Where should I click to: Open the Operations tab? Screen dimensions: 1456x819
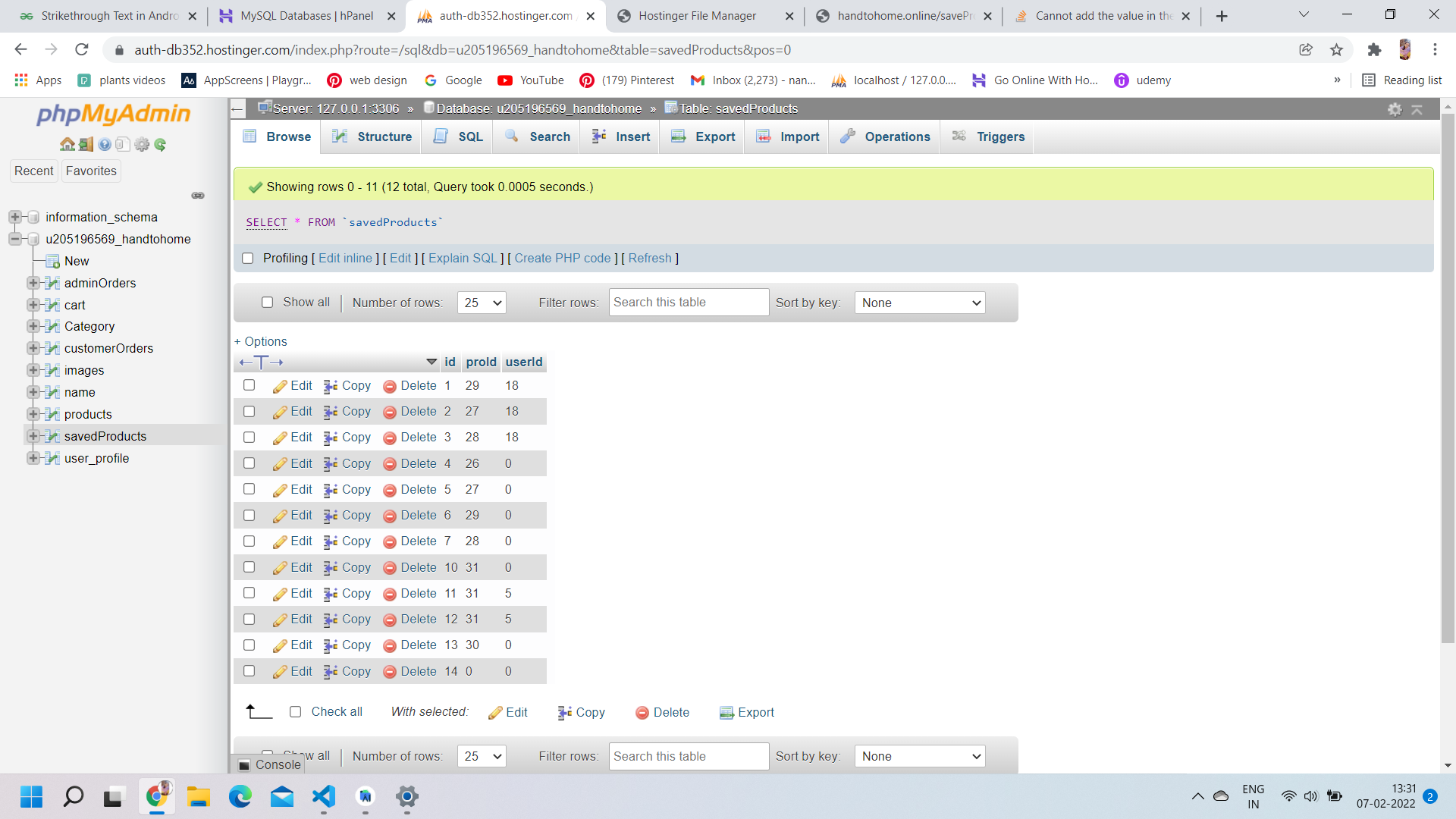point(885,136)
